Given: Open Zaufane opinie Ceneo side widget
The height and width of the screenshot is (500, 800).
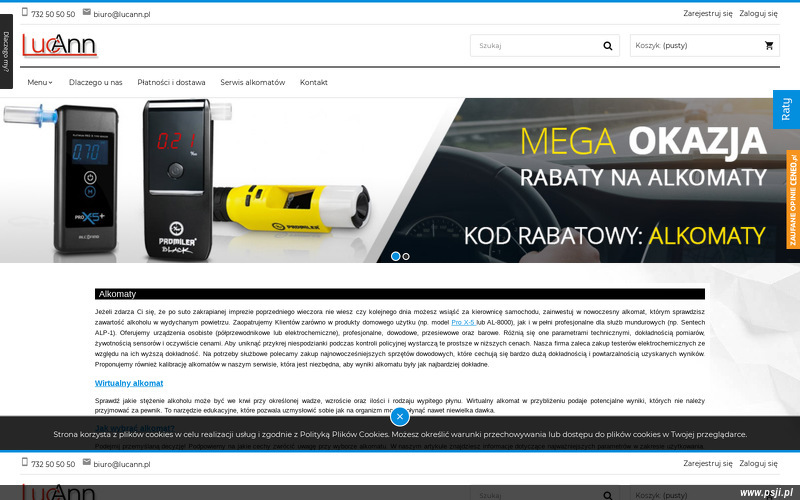Looking at the screenshot, I should click(x=793, y=199).
